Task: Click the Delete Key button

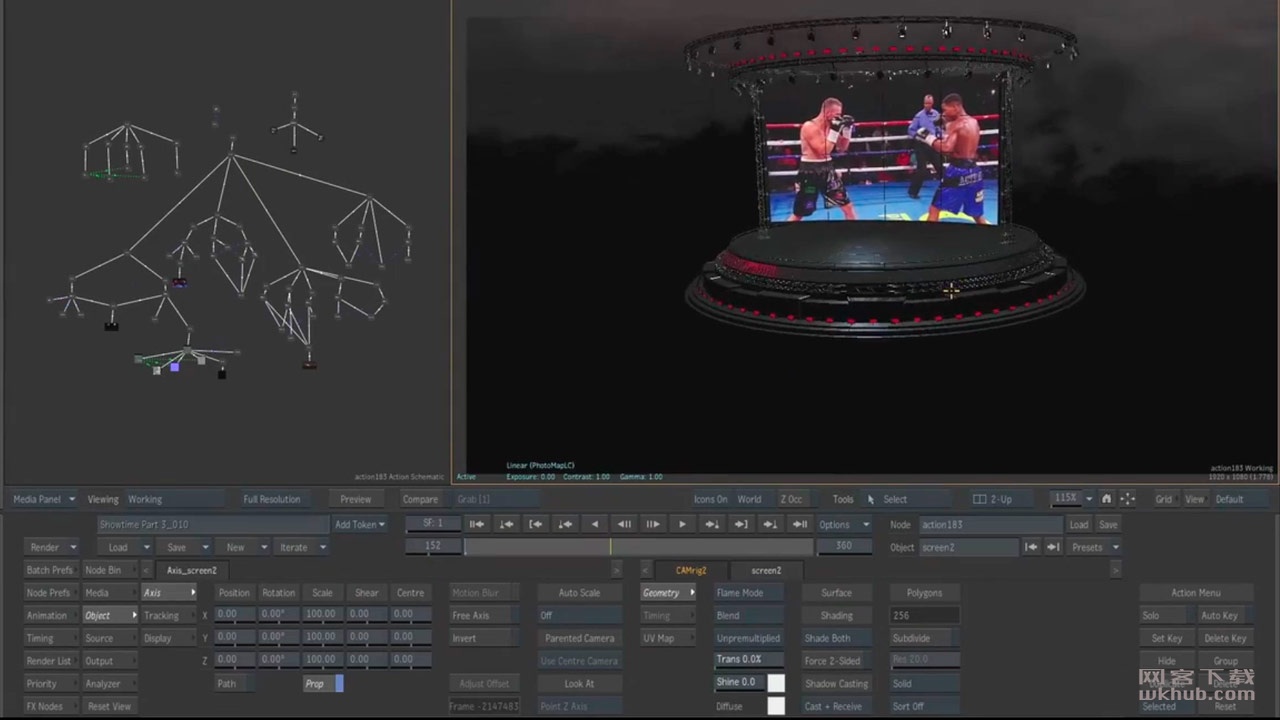Action: [x=1225, y=638]
